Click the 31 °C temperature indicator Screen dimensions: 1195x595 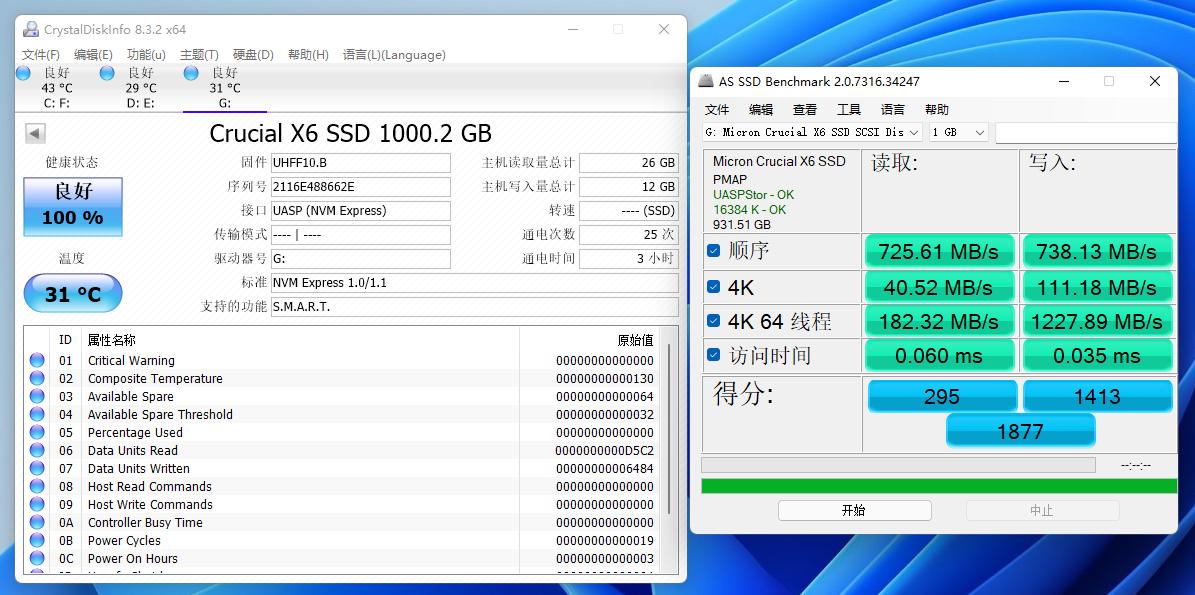[73, 294]
